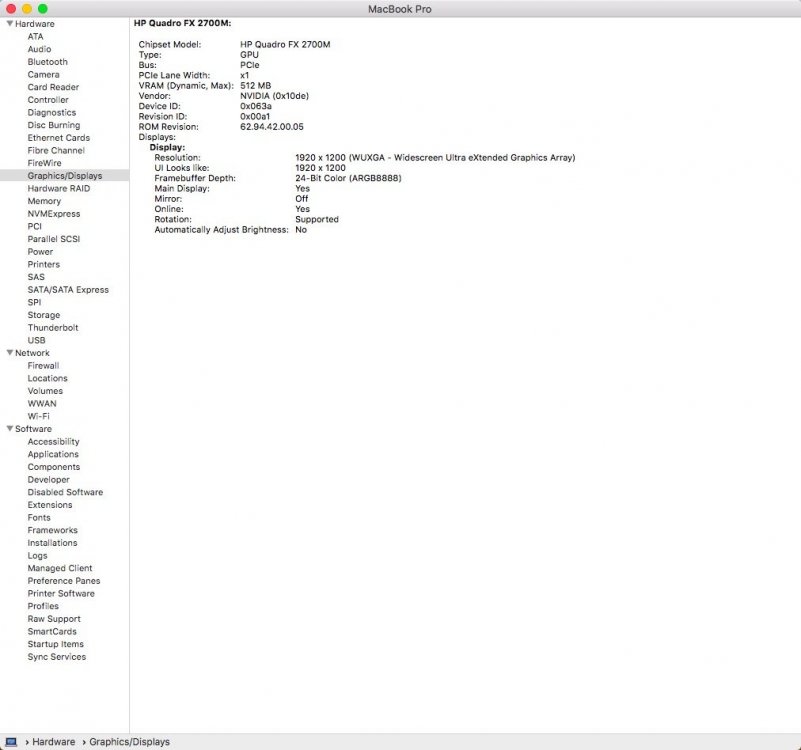Zoom window with the green button
This screenshot has height=750, width=801.
point(43,9)
